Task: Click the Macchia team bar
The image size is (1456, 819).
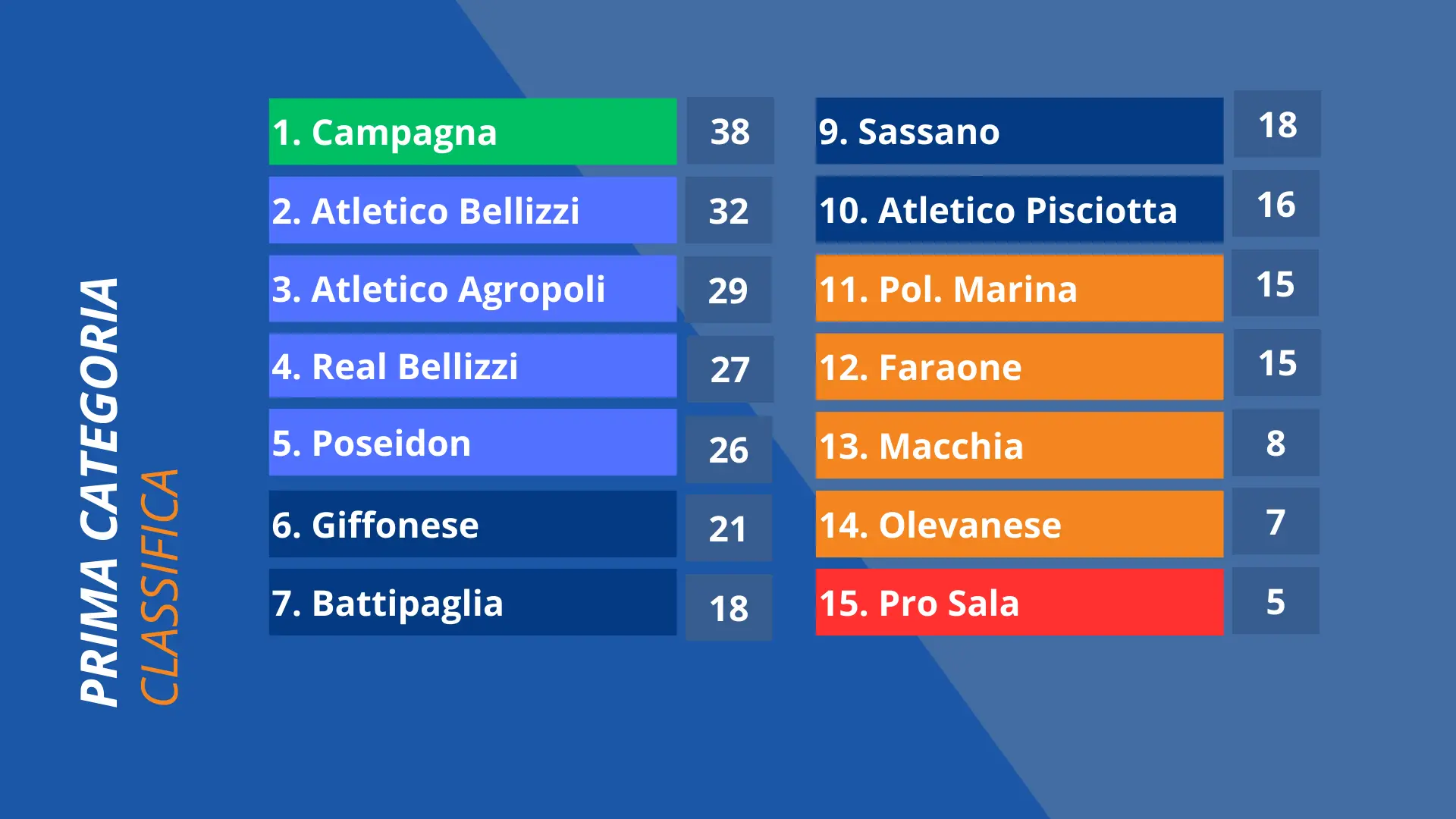Action: pyautogui.click(x=1019, y=445)
